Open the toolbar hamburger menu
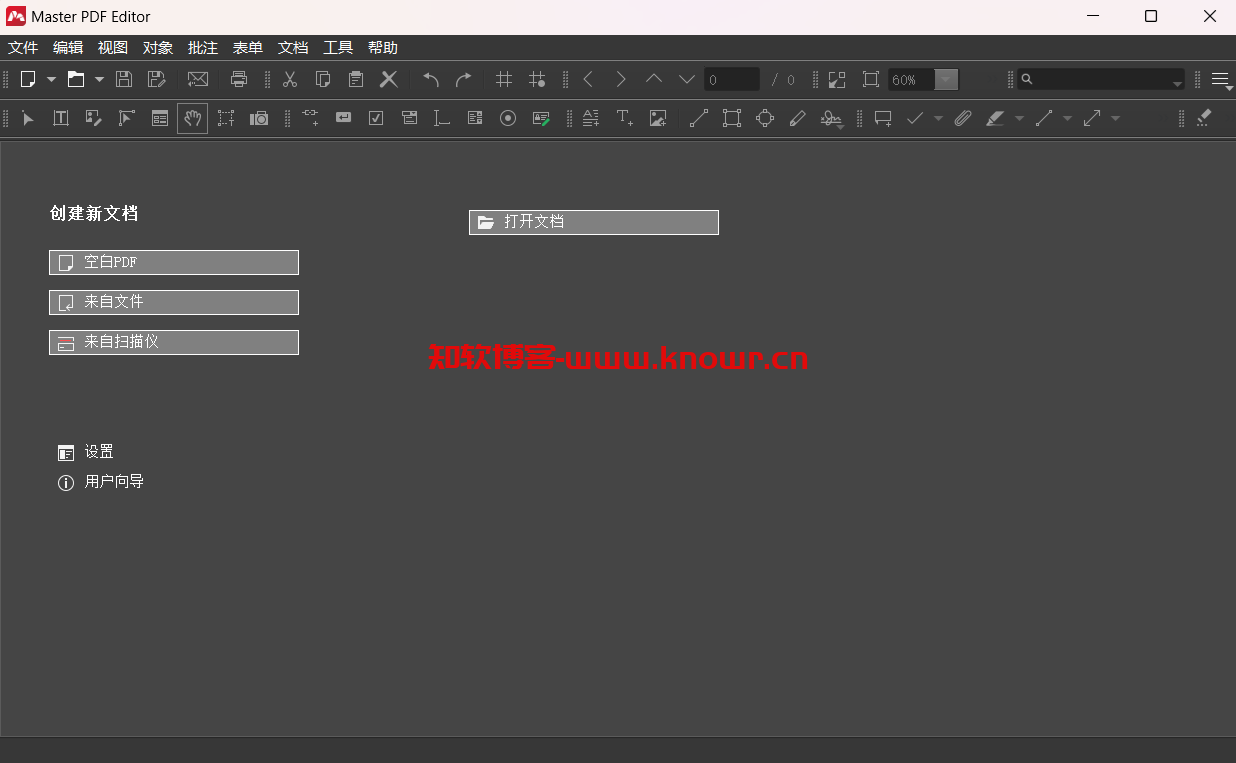This screenshot has width=1236, height=763. (x=1221, y=79)
